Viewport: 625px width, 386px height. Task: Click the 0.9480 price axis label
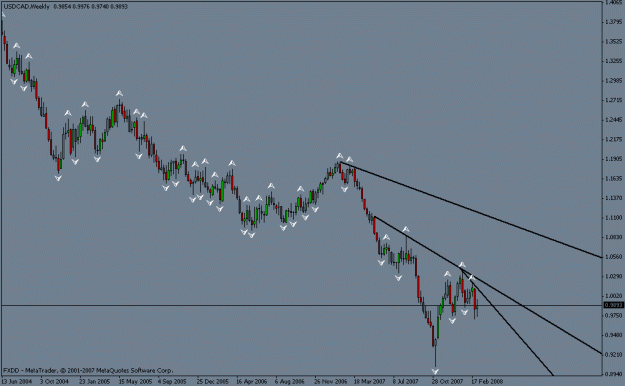(613, 335)
